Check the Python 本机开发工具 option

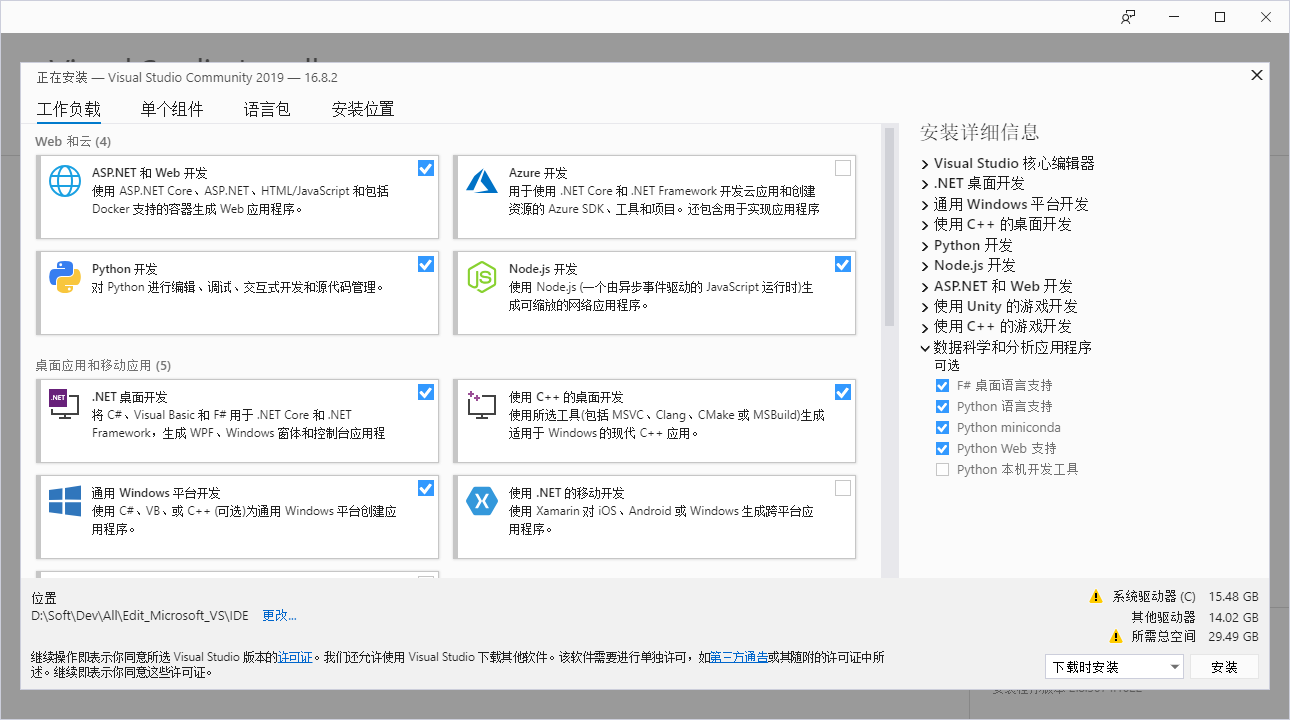pos(941,468)
